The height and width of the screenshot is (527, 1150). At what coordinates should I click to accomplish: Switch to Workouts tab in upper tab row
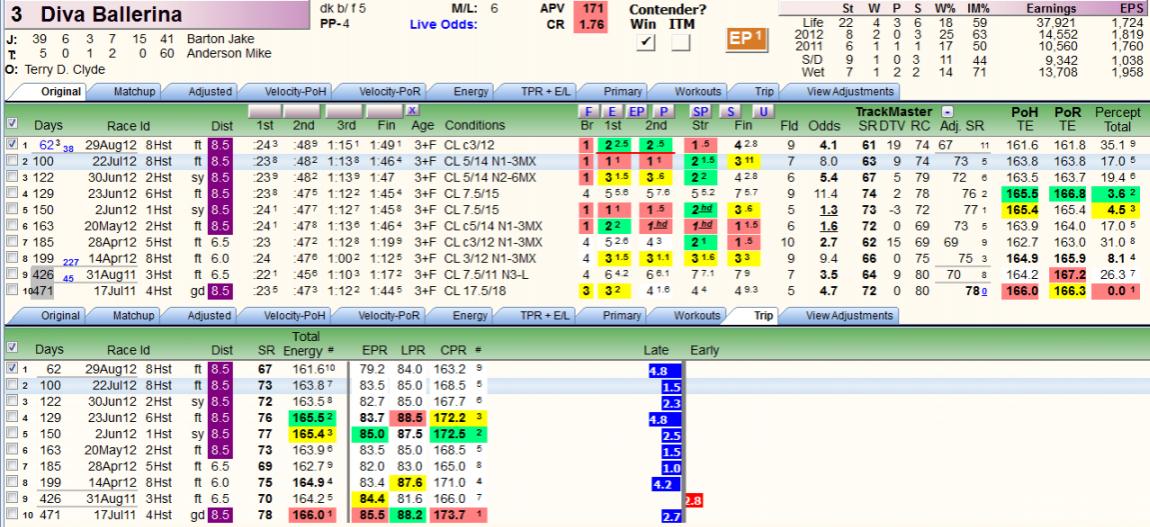click(x=697, y=92)
